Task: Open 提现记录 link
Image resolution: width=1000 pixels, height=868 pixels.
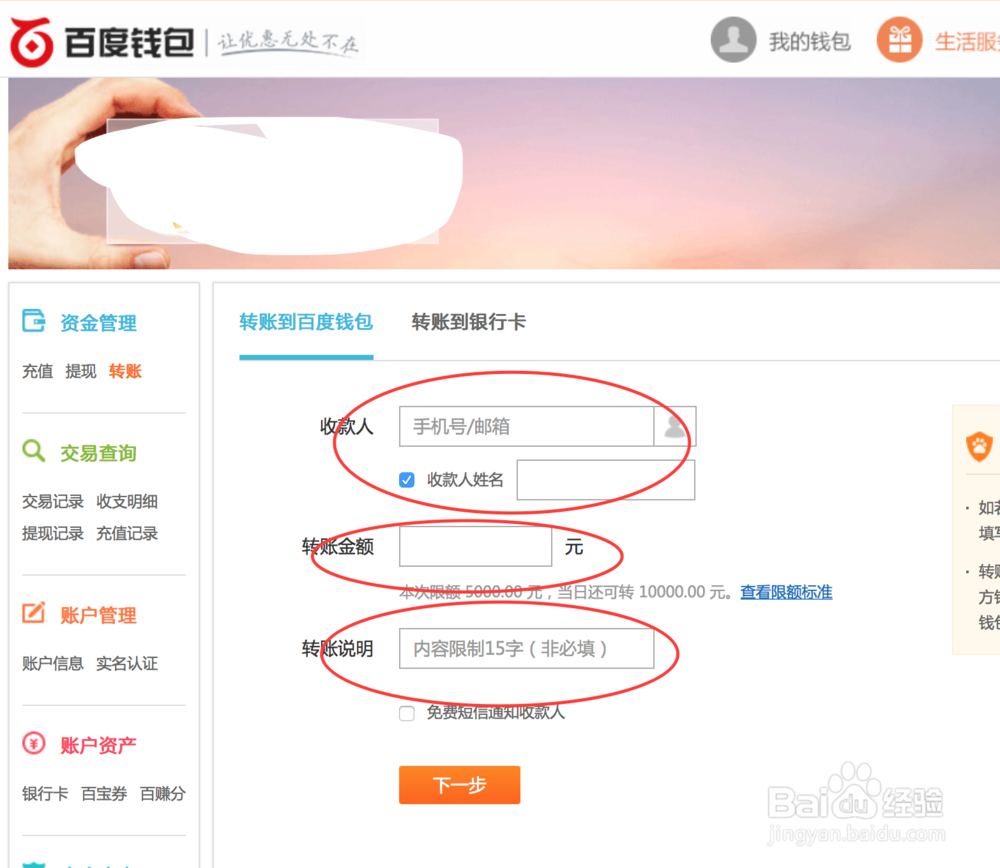Action: coord(53,533)
